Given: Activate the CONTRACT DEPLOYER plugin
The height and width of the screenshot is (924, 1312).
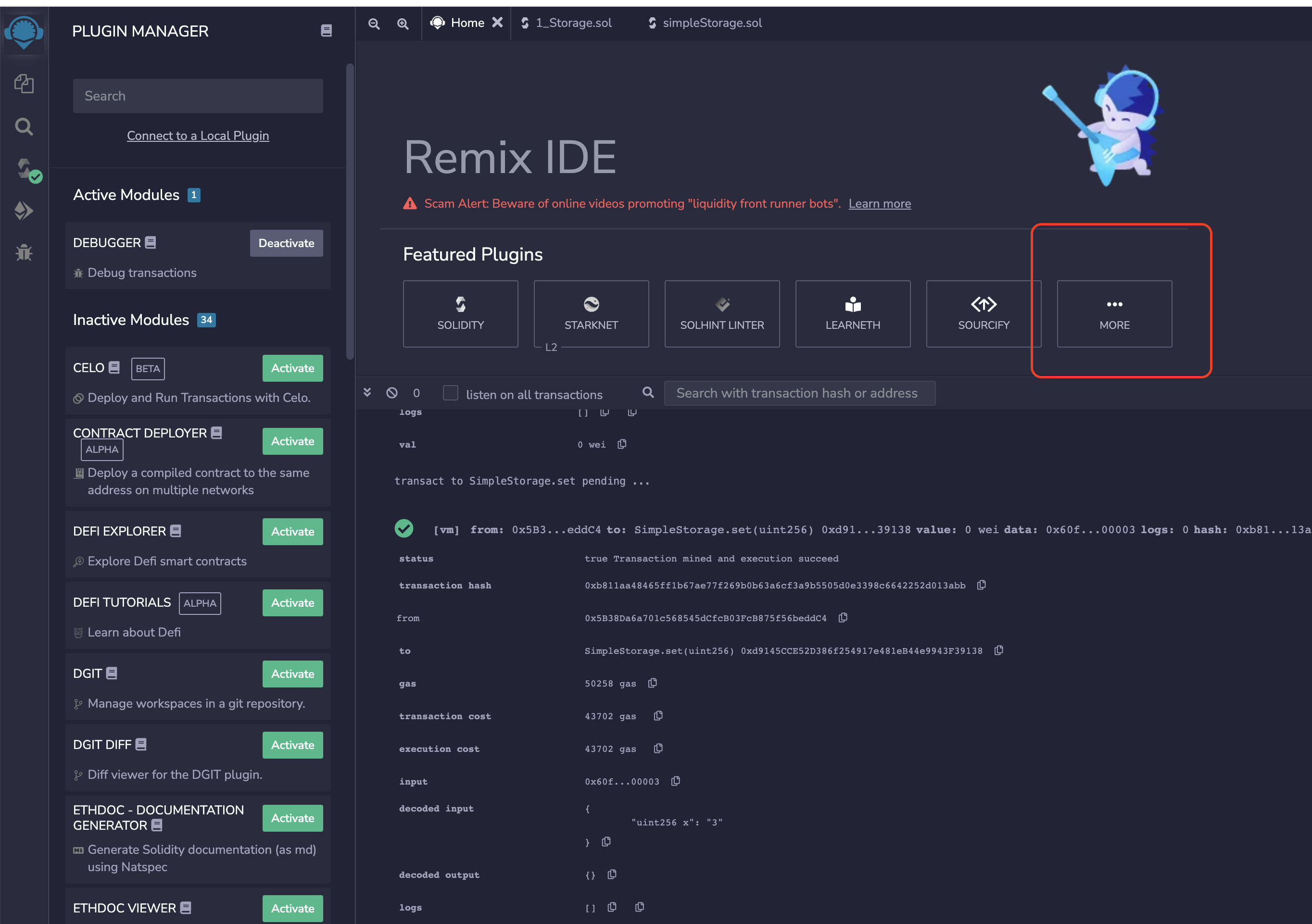Looking at the screenshot, I should (292, 441).
